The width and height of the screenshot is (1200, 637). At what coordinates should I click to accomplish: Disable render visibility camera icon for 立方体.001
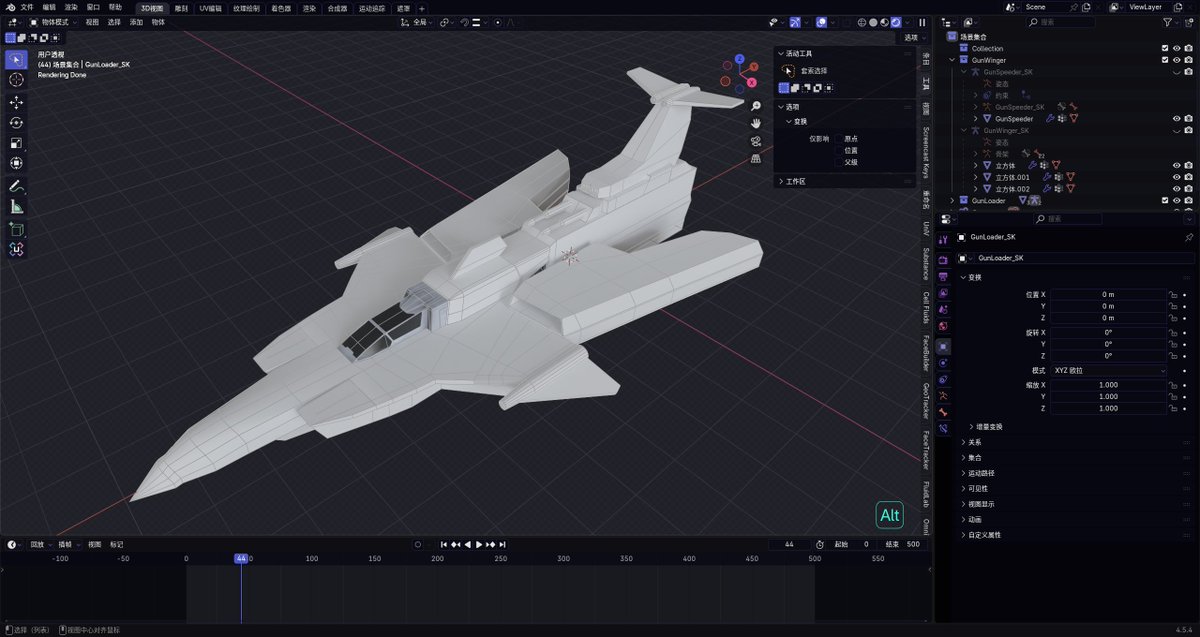coord(1188,177)
